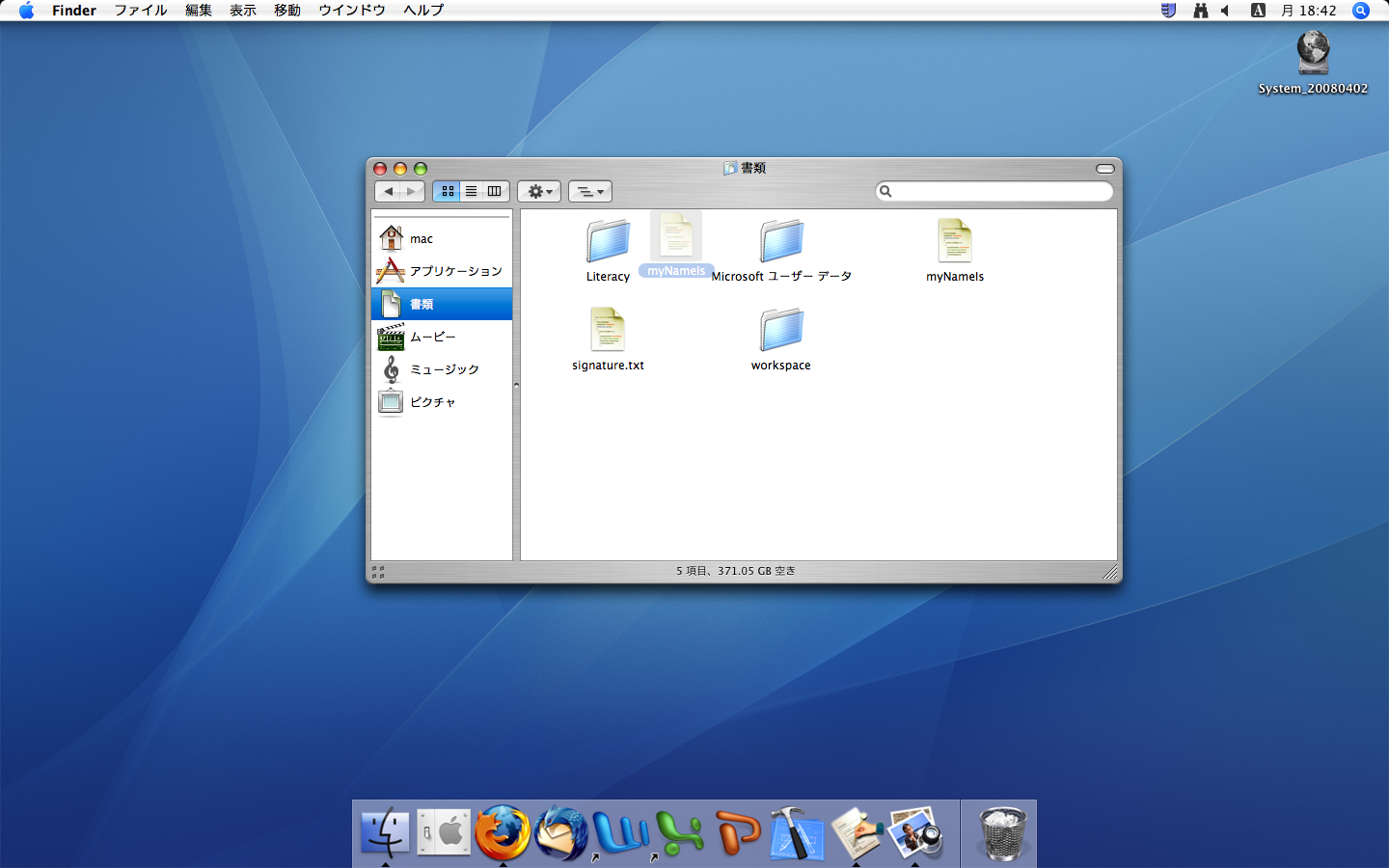Launch Thunderbird from the Dock

point(561,832)
